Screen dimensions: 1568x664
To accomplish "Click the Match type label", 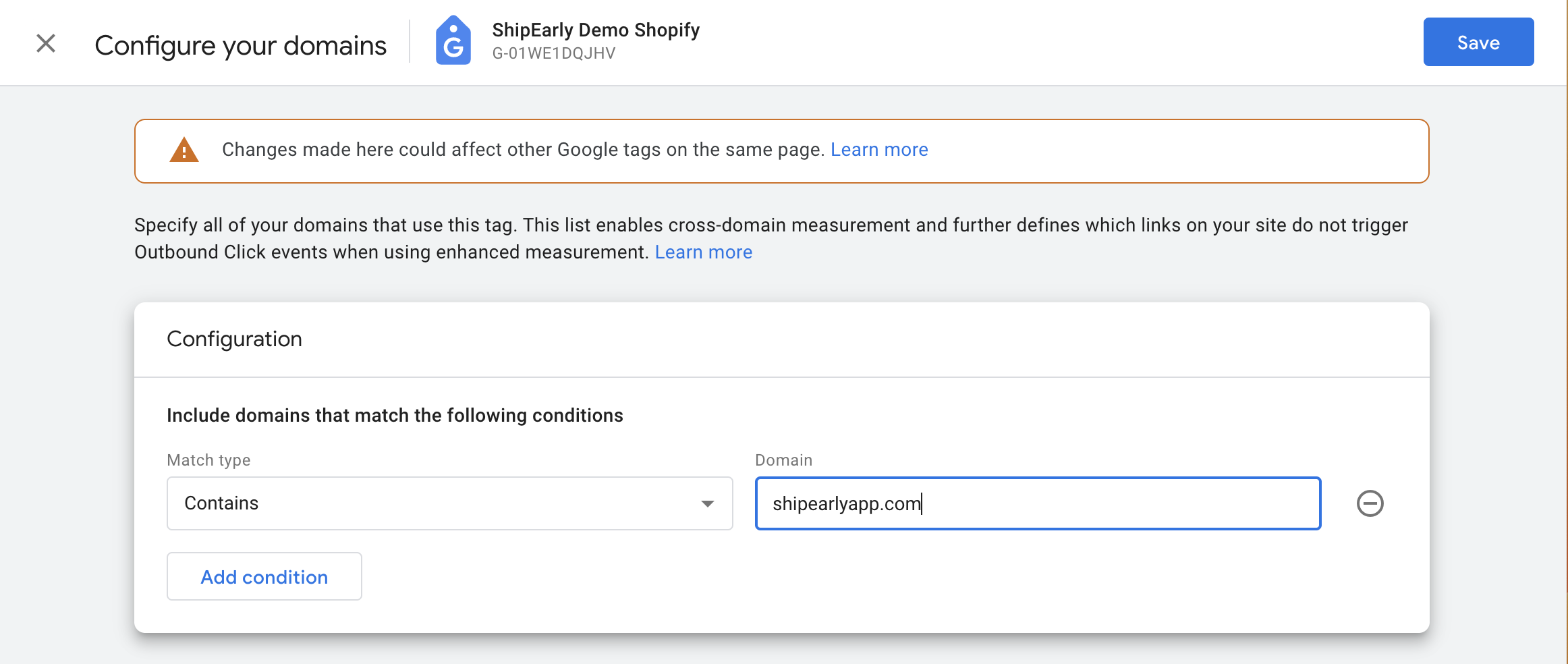I will 208,460.
